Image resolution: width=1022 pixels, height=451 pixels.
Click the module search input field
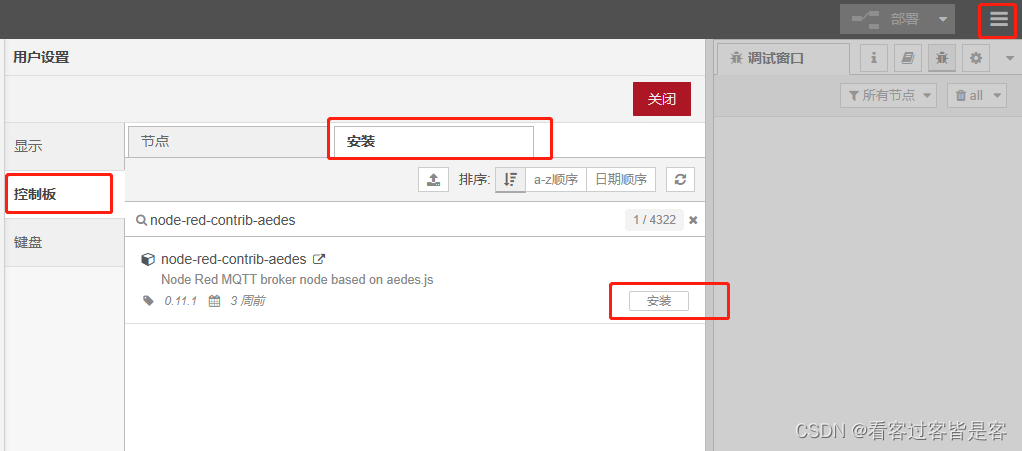385,220
